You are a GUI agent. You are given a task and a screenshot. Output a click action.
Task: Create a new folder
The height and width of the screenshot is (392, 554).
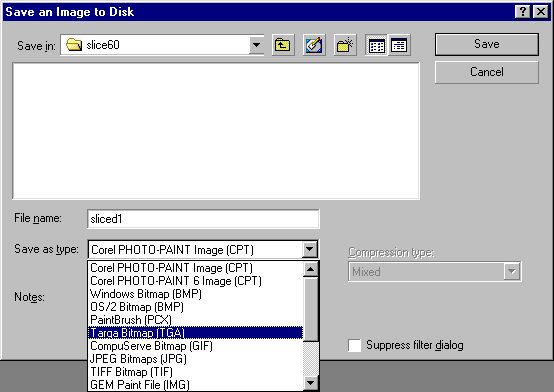[345, 45]
